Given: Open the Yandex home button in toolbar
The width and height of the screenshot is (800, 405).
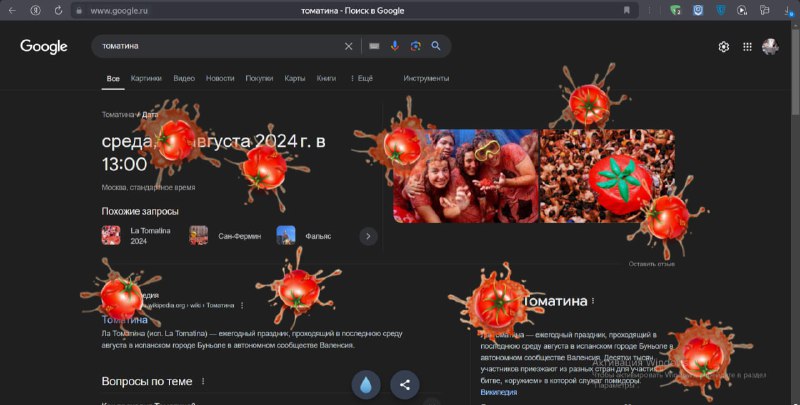Looking at the screenshot, I should (x=35, y=10).
